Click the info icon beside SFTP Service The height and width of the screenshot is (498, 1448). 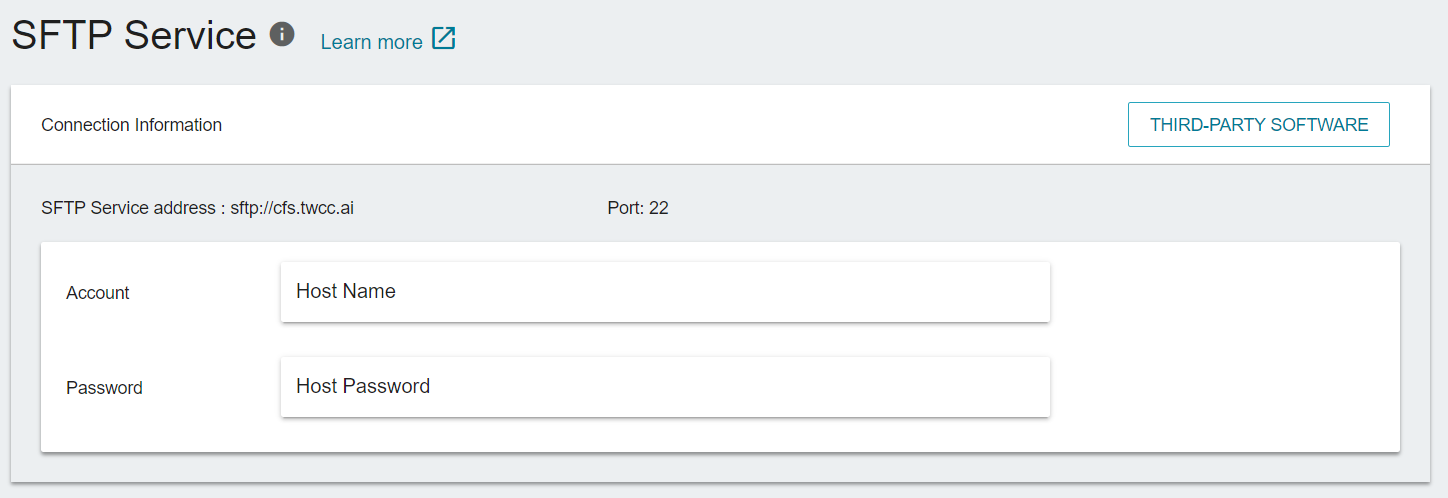pos(282,35)
